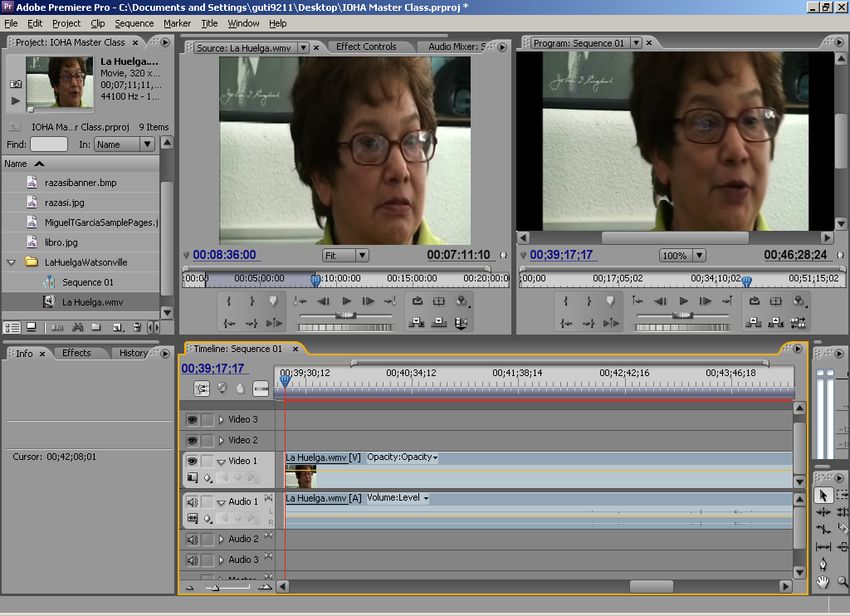Open Source monitor Fit zoom dropdown
The height and width of the screenshot is (616, 850).
[362, 255]
